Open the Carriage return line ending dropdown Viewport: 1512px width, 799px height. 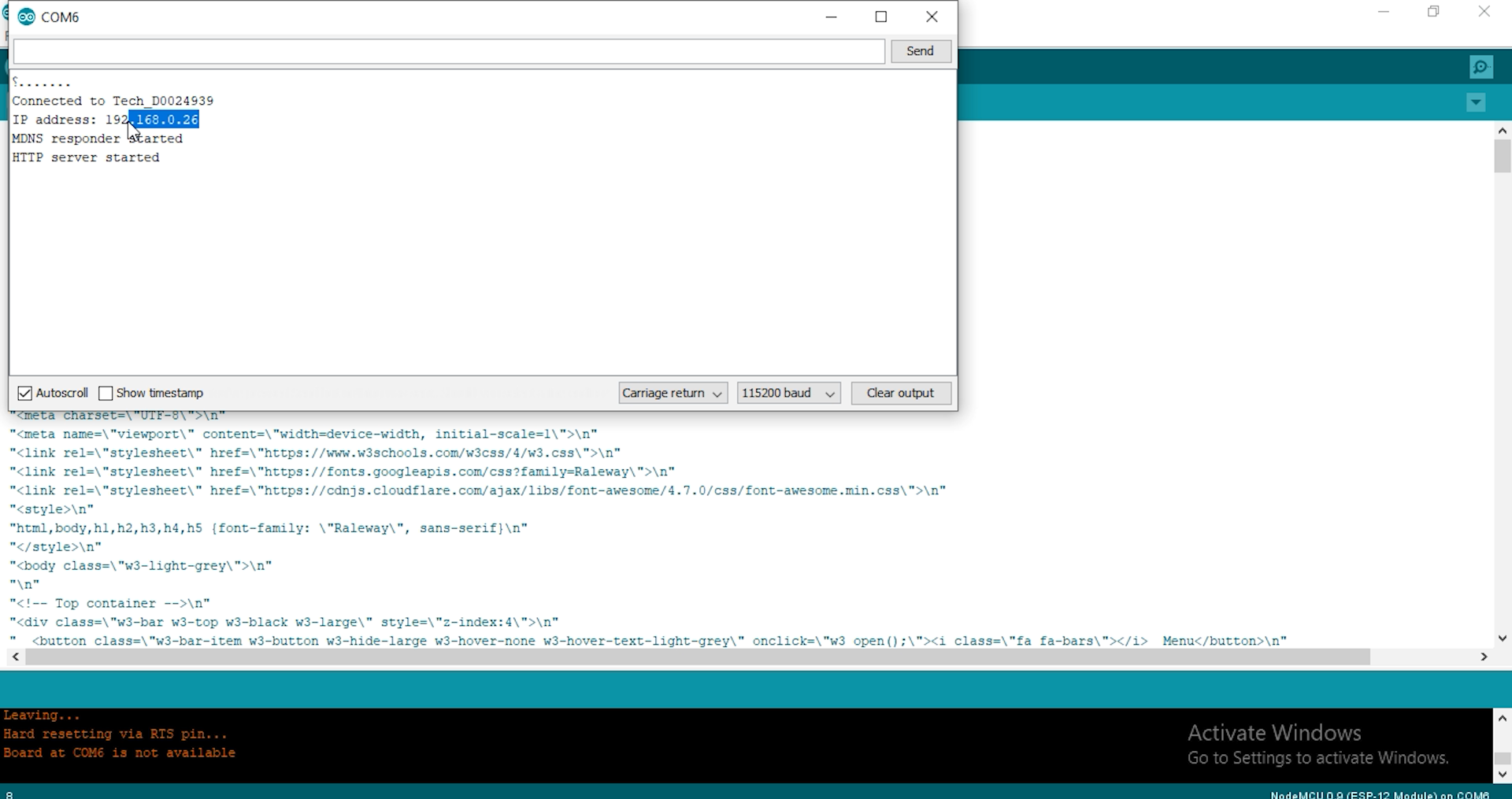tap(673, 393)
